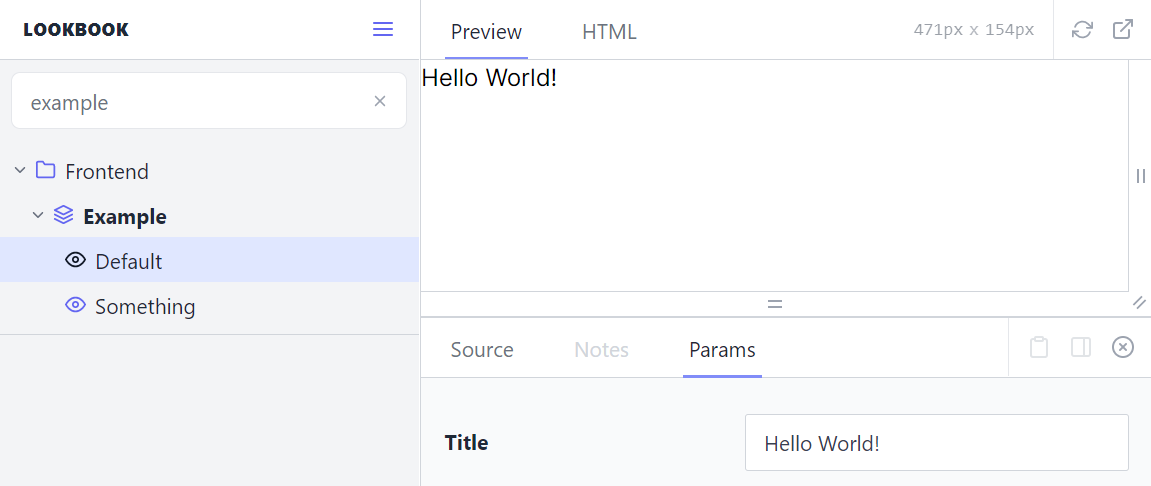Clear the example search text

point(380,101)
